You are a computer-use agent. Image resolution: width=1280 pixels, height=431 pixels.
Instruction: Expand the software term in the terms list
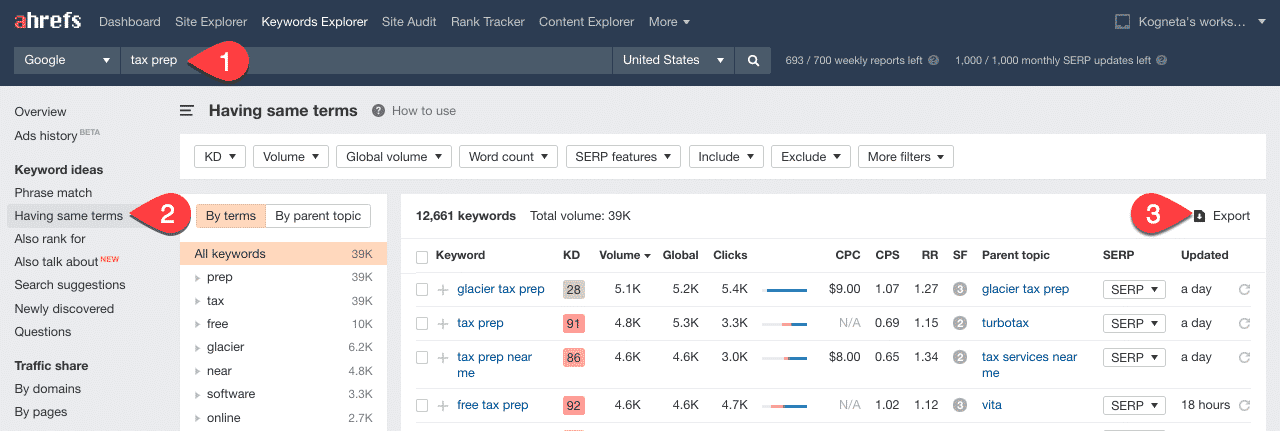coord(197,394)
